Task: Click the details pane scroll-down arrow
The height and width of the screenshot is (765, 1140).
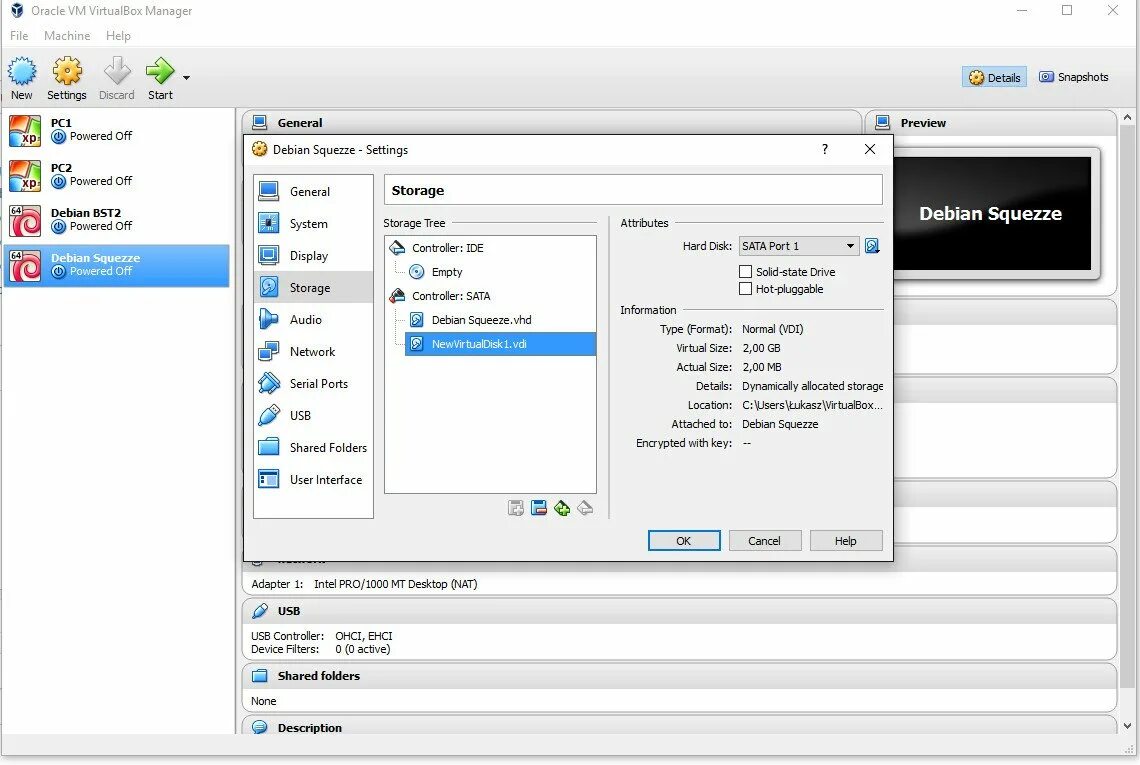Action: [1128, 726]
